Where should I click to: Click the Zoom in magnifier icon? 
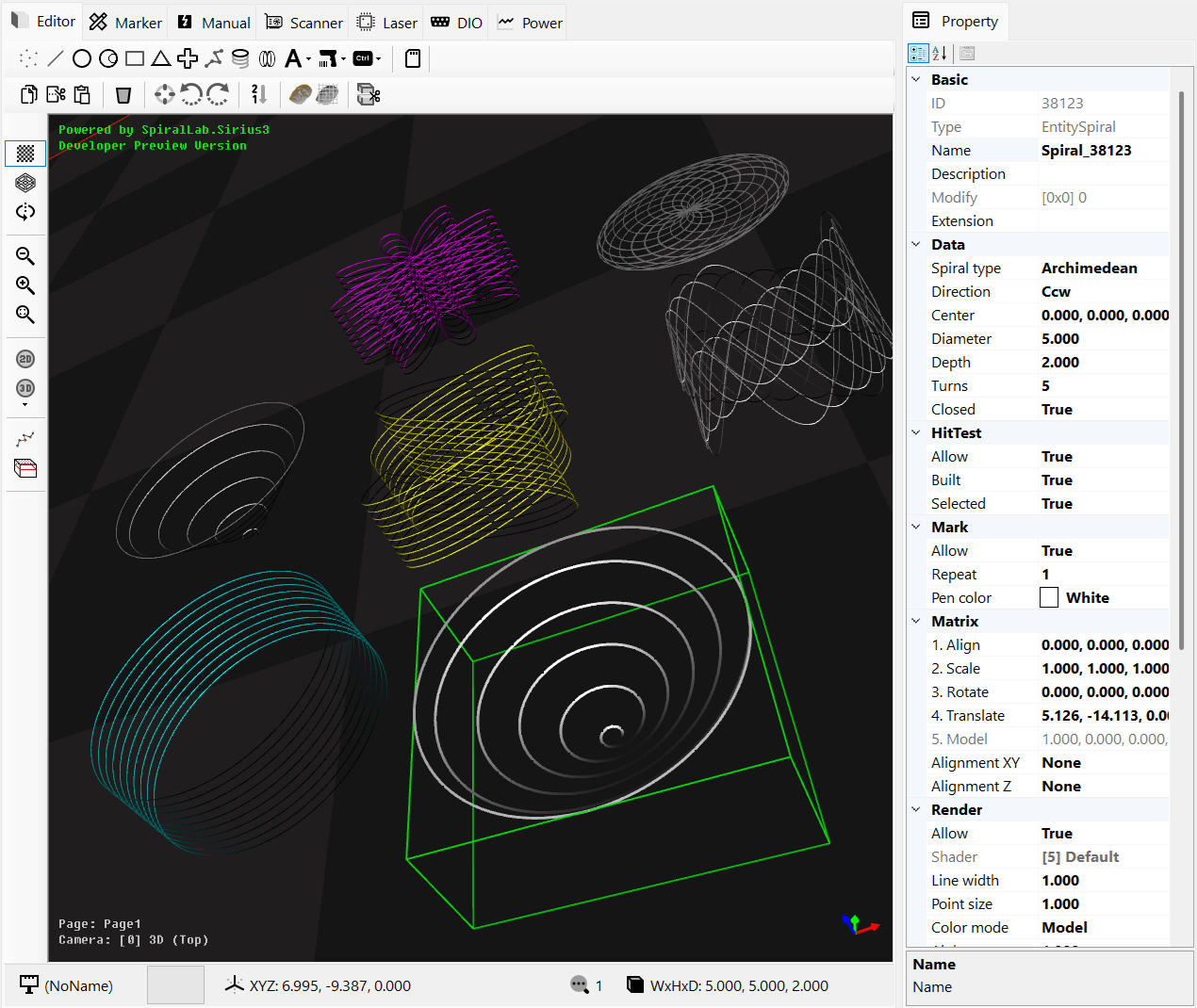tap(25, 285)
